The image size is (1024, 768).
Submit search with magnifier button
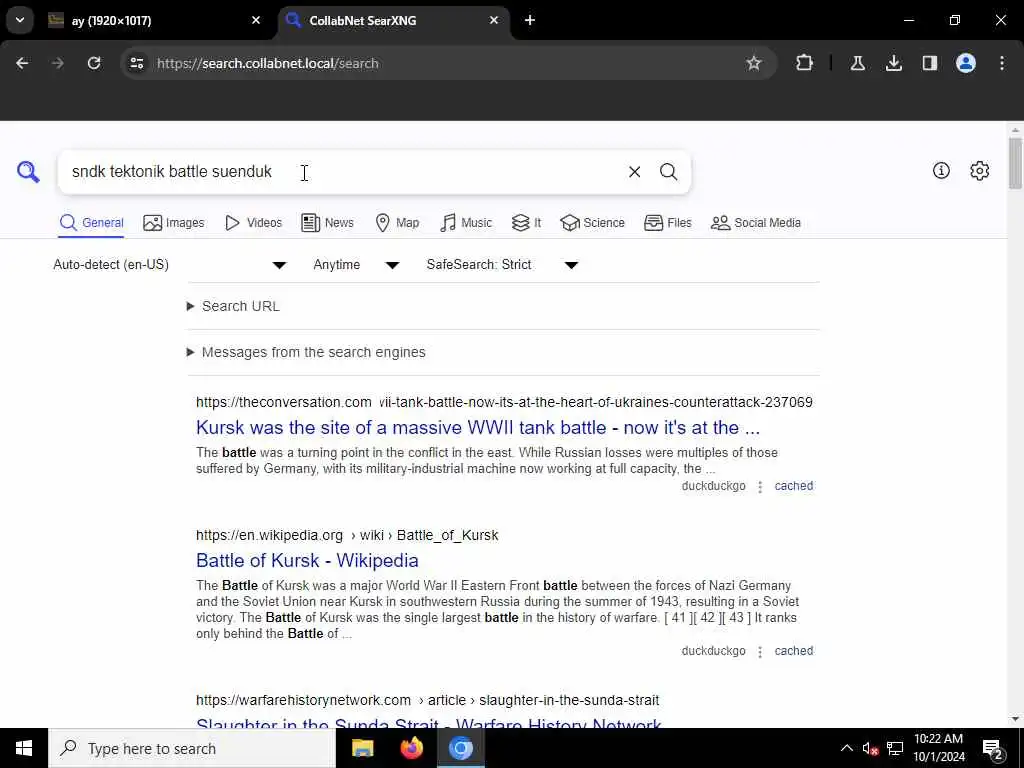[668, 172]
